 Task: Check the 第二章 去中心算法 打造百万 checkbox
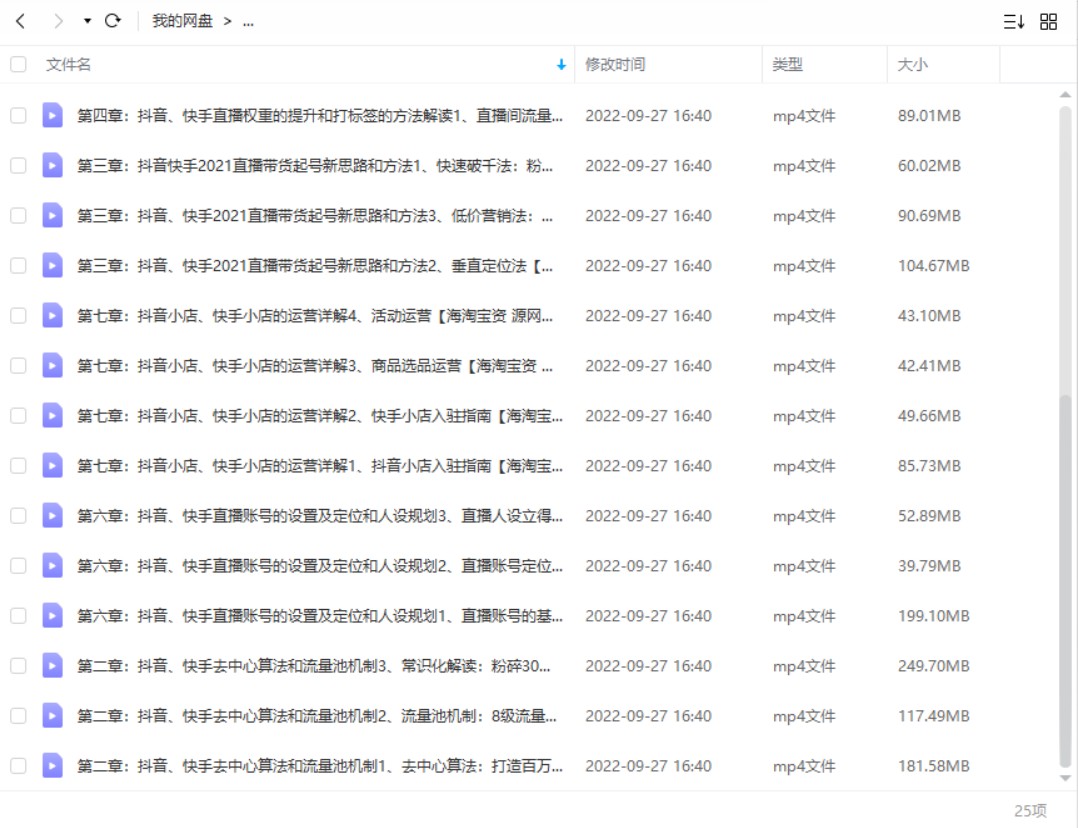[19, 766]
